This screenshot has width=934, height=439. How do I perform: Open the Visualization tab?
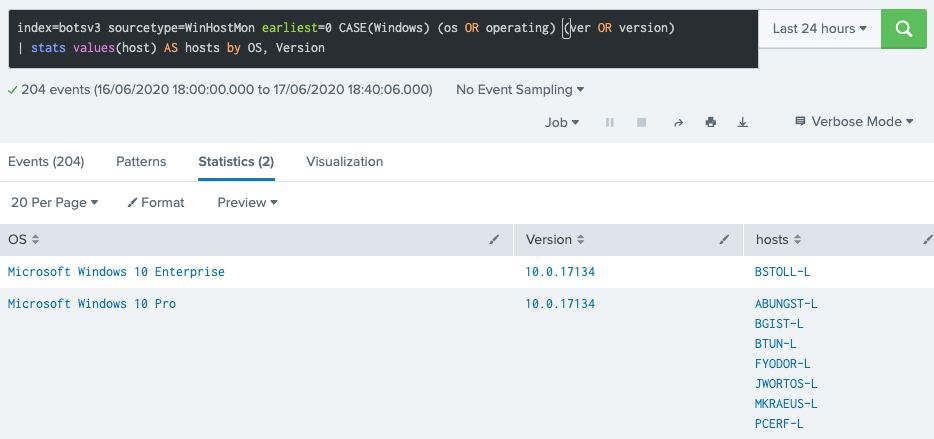344,161
